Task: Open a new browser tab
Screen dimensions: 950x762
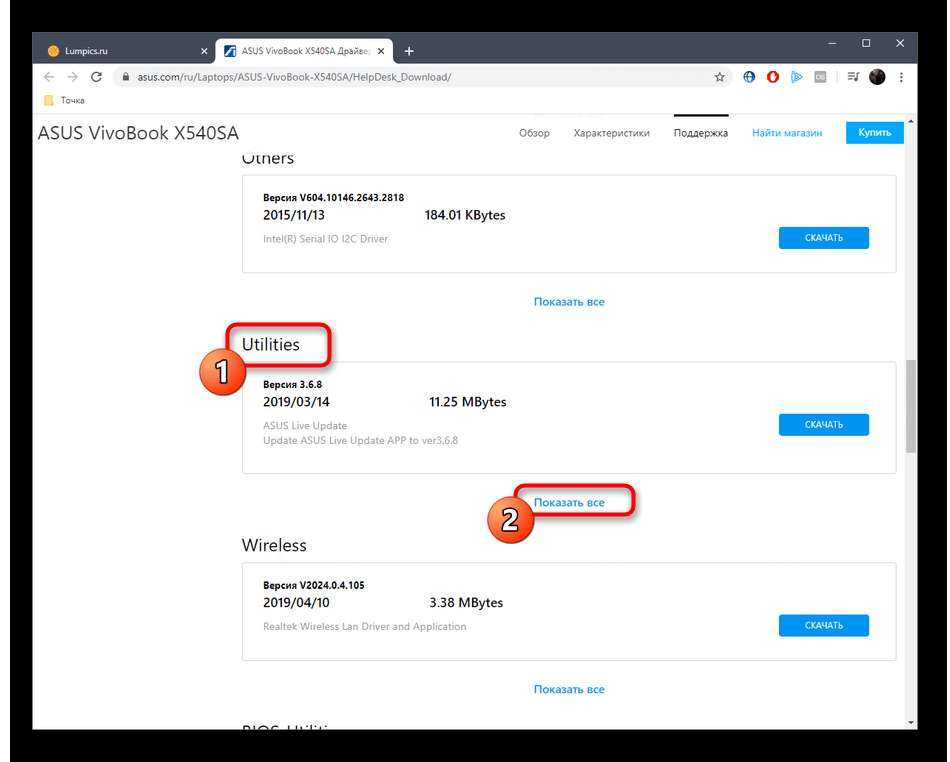Action: click(409, 51)
